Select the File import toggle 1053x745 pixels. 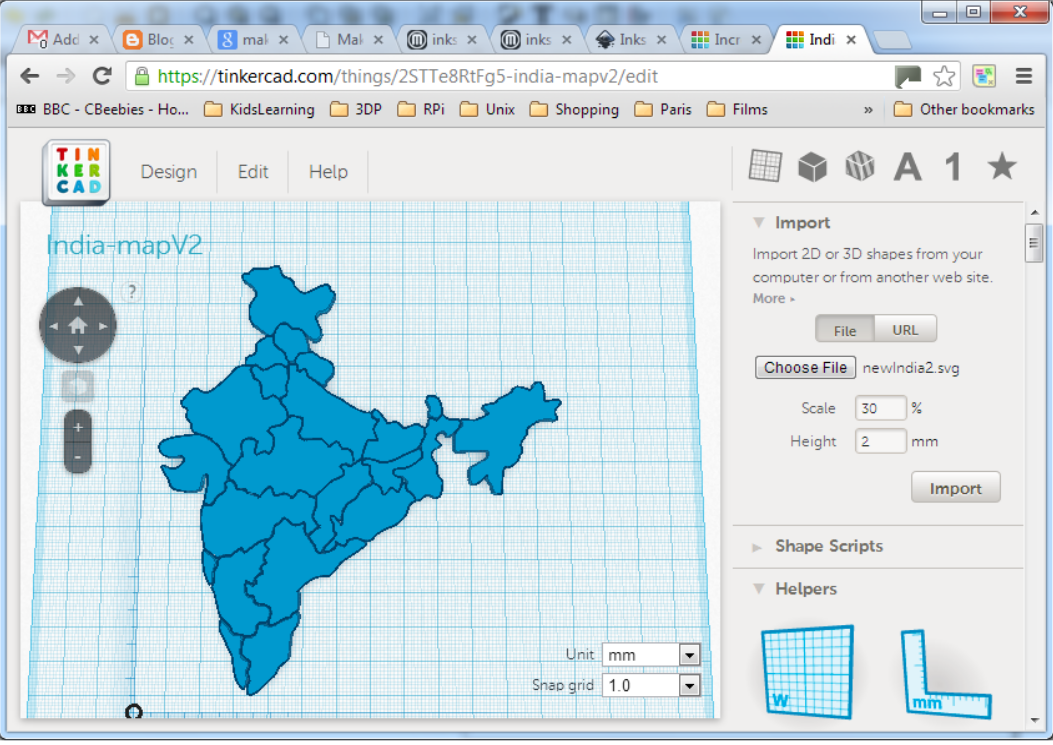pyautogui.click(x=845, y=330)
